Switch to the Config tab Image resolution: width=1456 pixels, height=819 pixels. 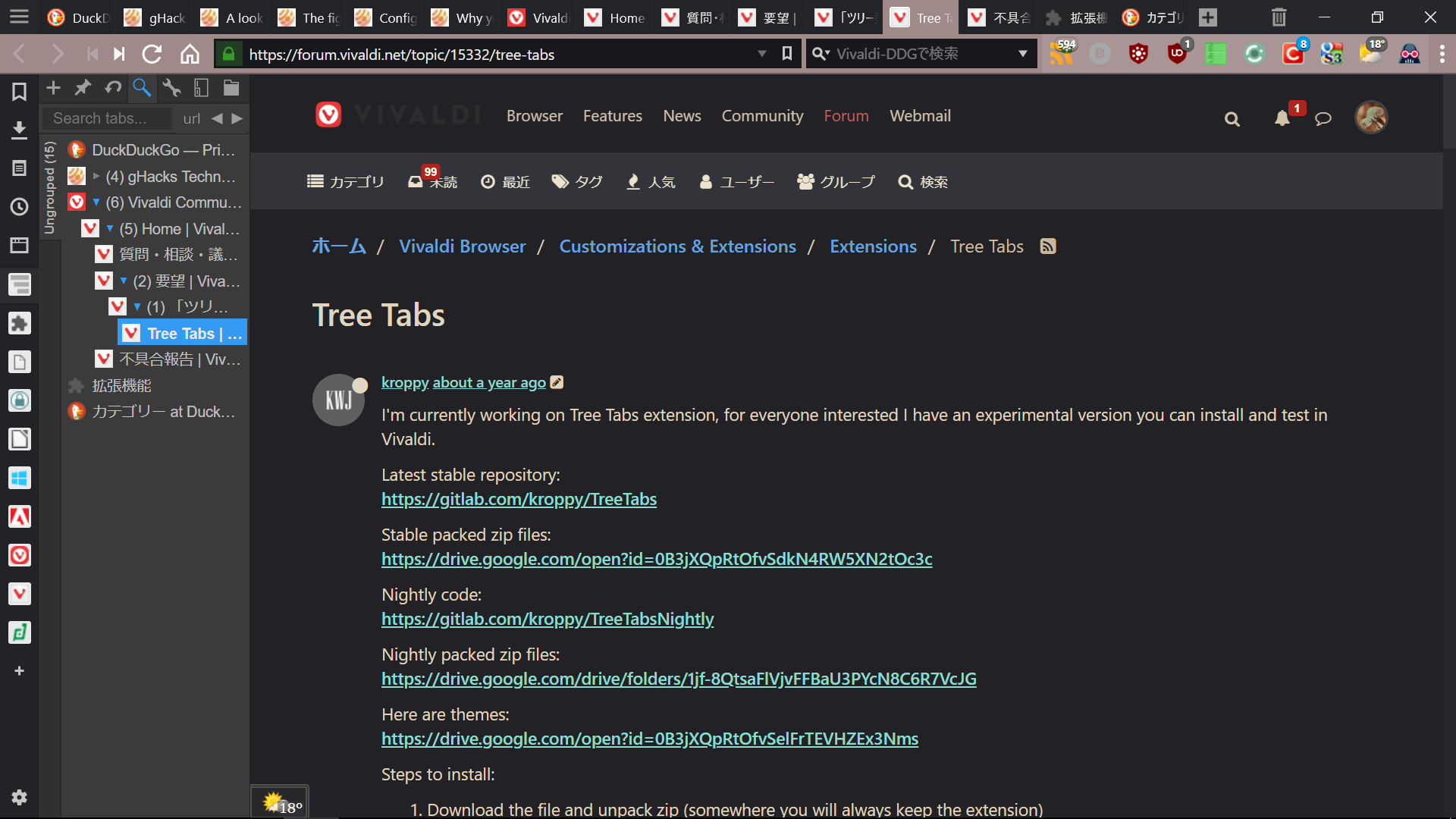click(386, 17)
